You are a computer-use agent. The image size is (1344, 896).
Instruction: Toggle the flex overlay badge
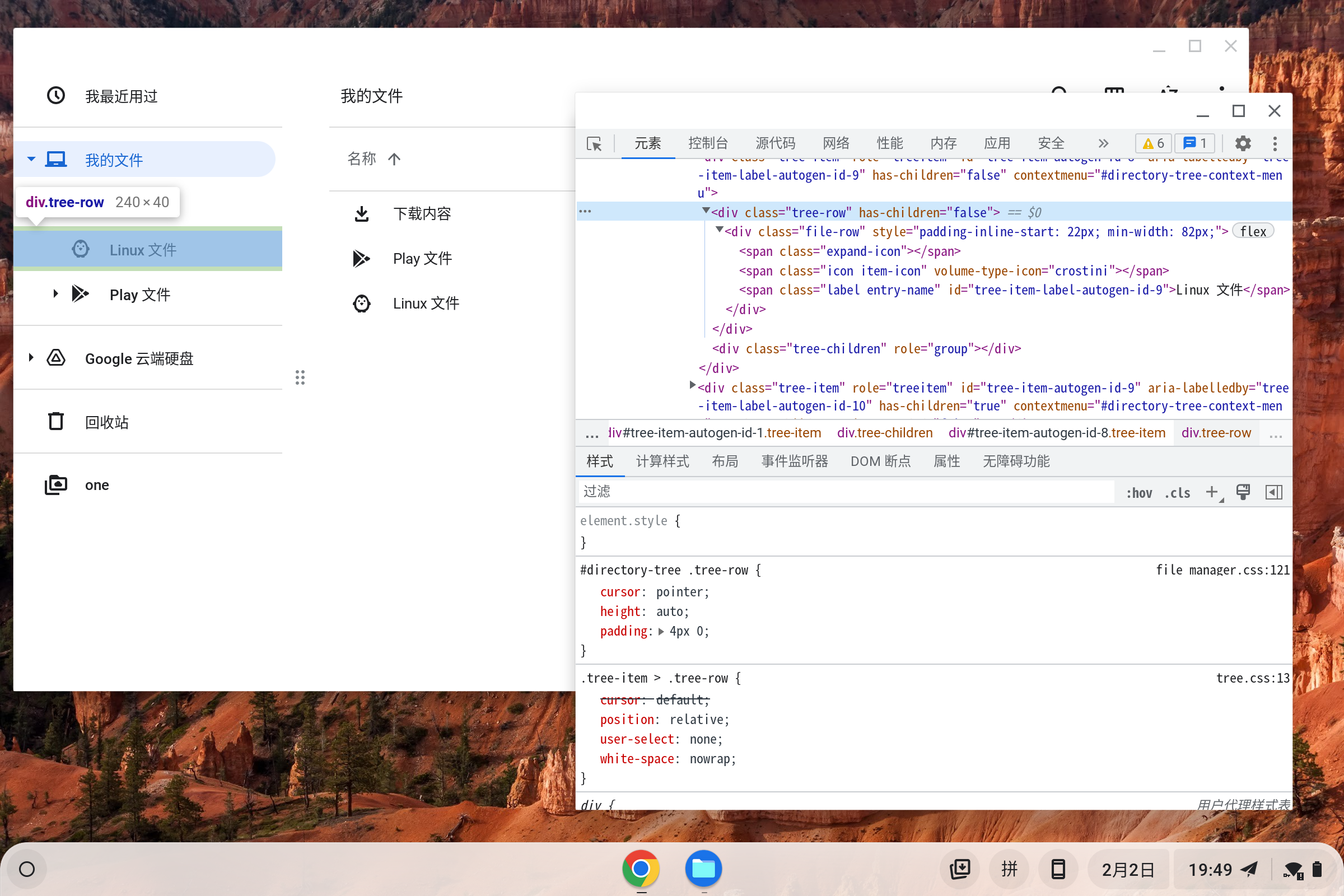[x=1253, y=231]
